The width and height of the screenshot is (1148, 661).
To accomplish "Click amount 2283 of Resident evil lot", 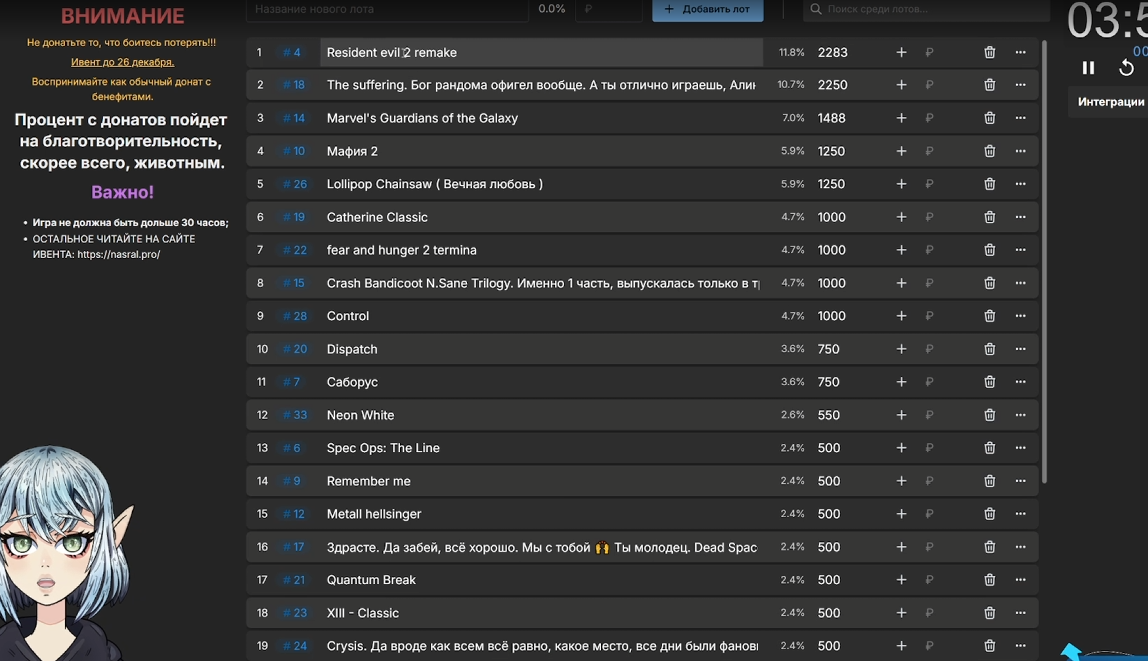I will click(832, 52).
